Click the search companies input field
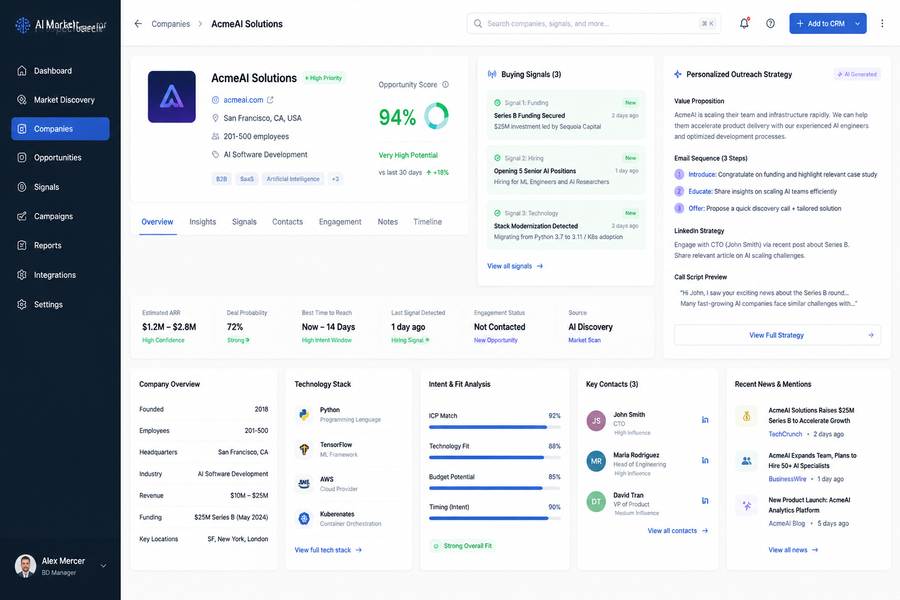Screen dimensions: 900x600 coord(593,24)
